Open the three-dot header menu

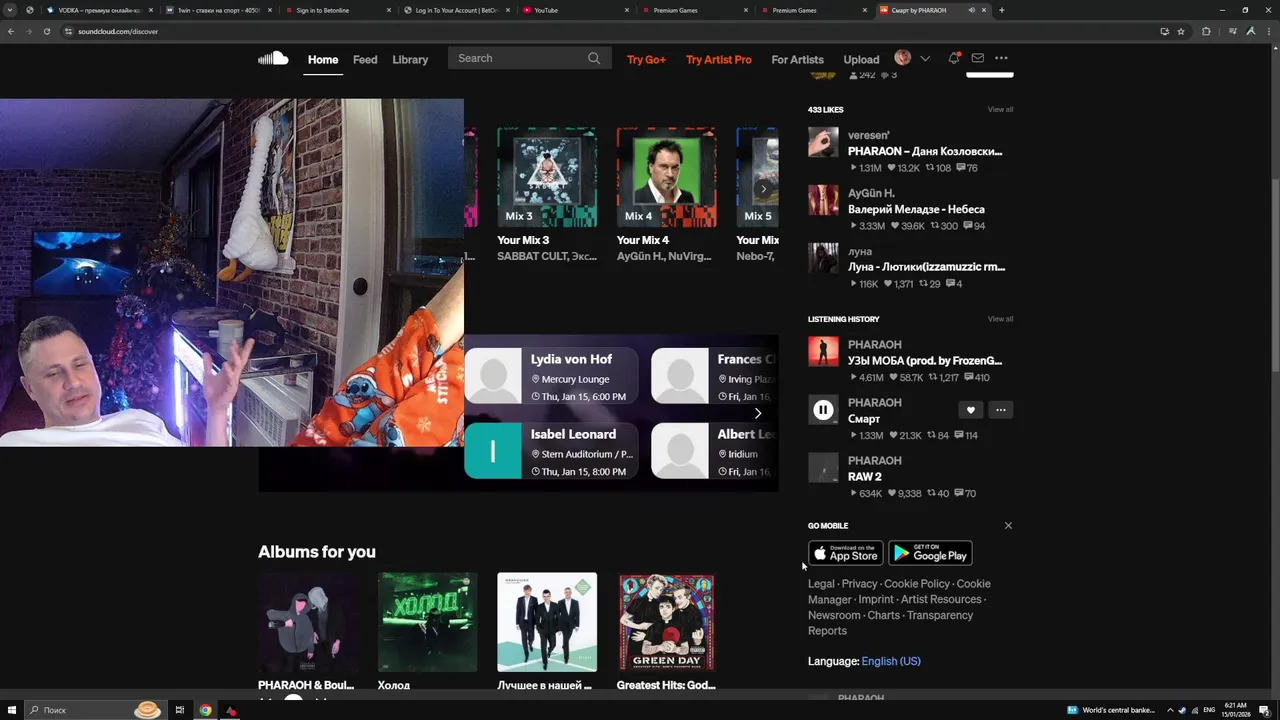pos(1001,58)
